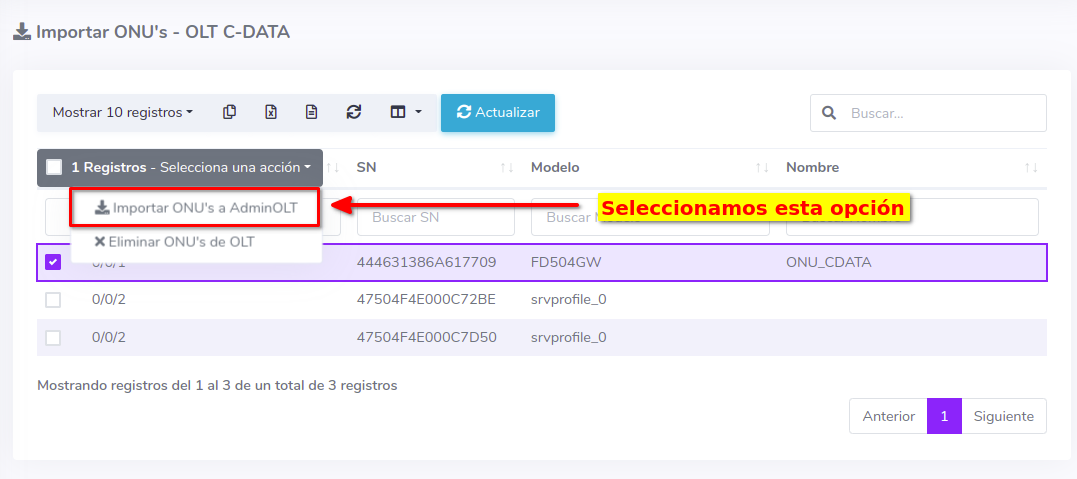
Task: Click the reload table sync icon
Action: point(354,113)
